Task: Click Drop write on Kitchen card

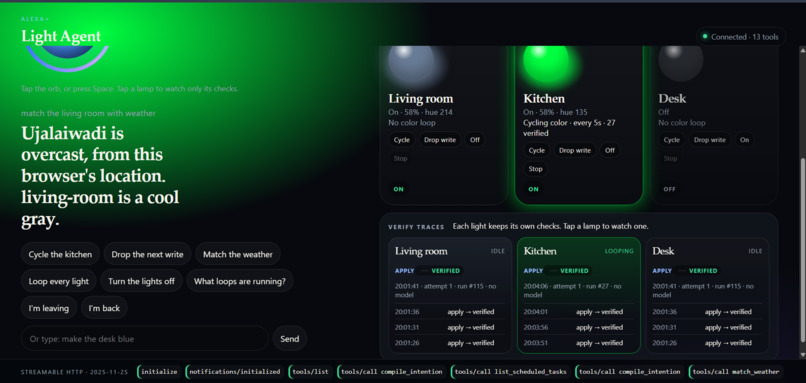Action: (x=575, y=151)
